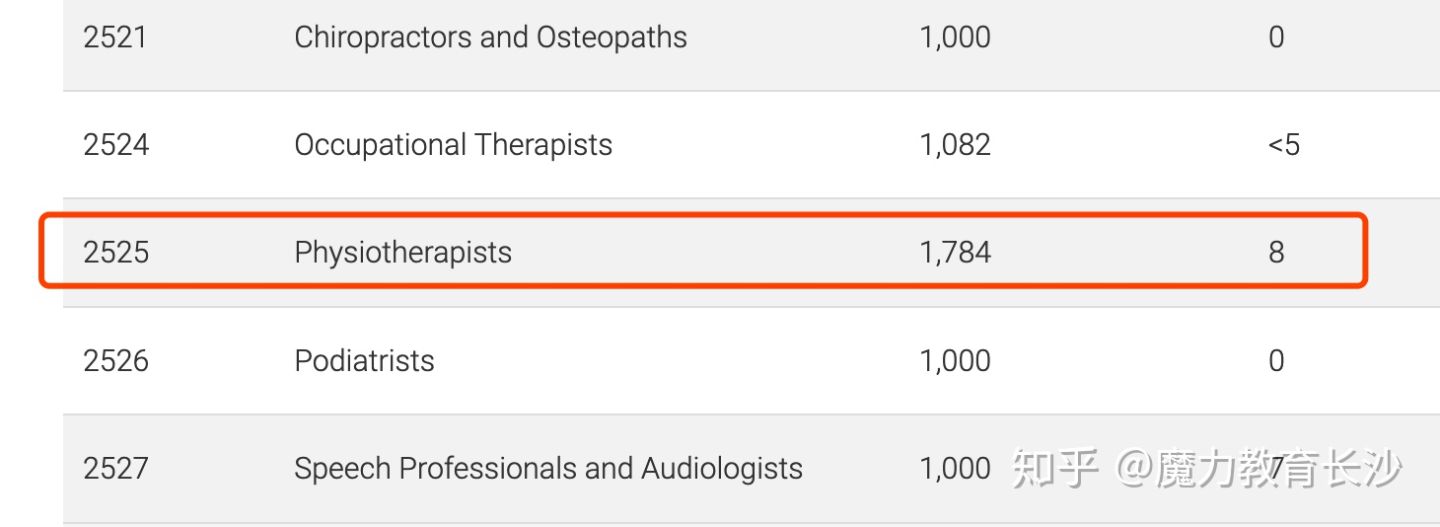Screen dimensions: 1440x527
Task: Click the 知乎 @魔力教育长沙 watermark
Action: [1206, 468]
